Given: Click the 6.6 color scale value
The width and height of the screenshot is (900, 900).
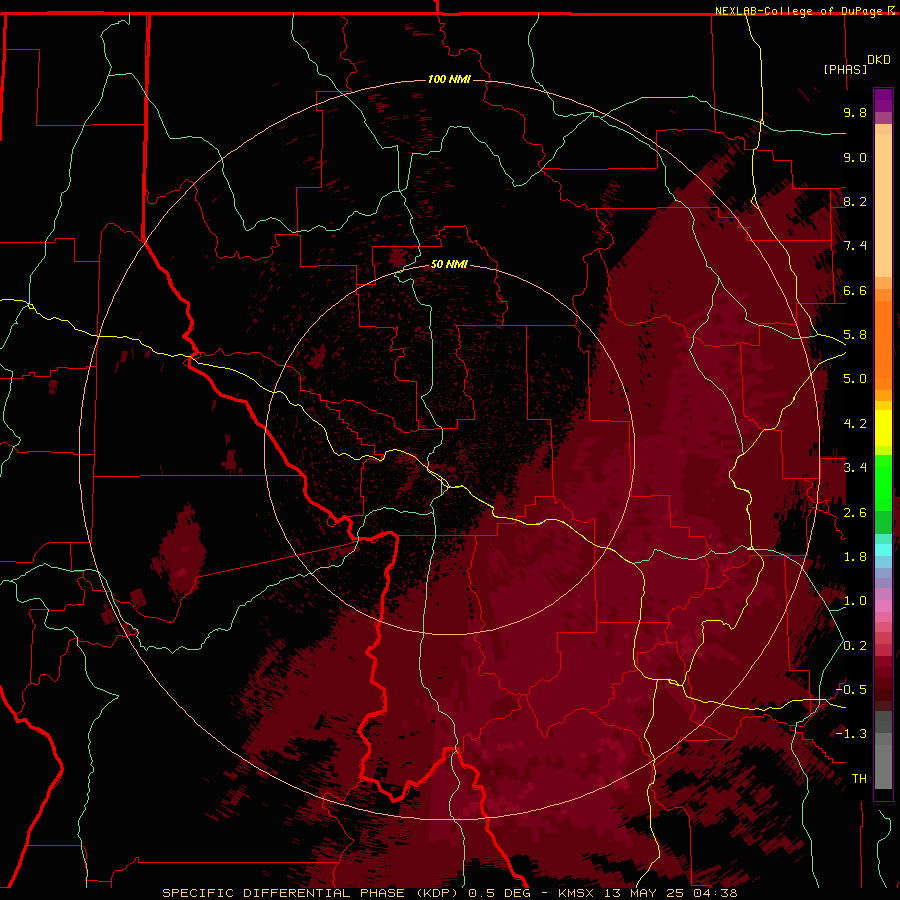Looking at the screenshot, I should [855, 290].
